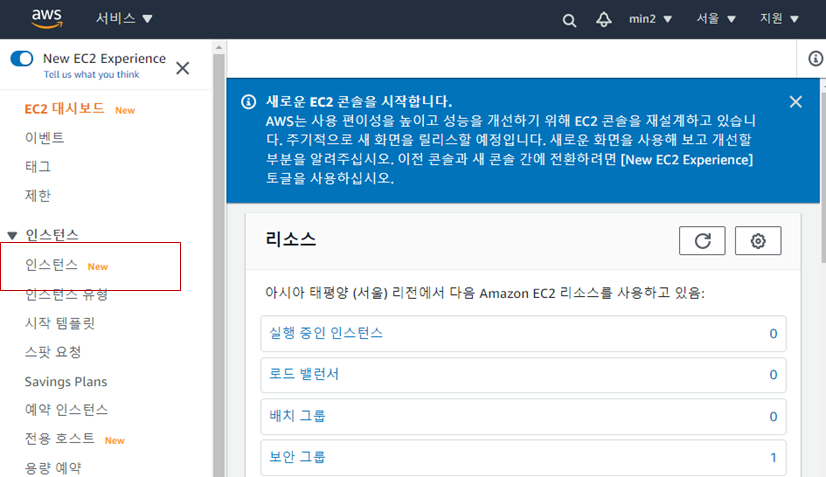Image resolution: width=826 pixels, height=477 pixels.
Task: Toggle the New EC2 Experience switch
Action: (22, 59)
